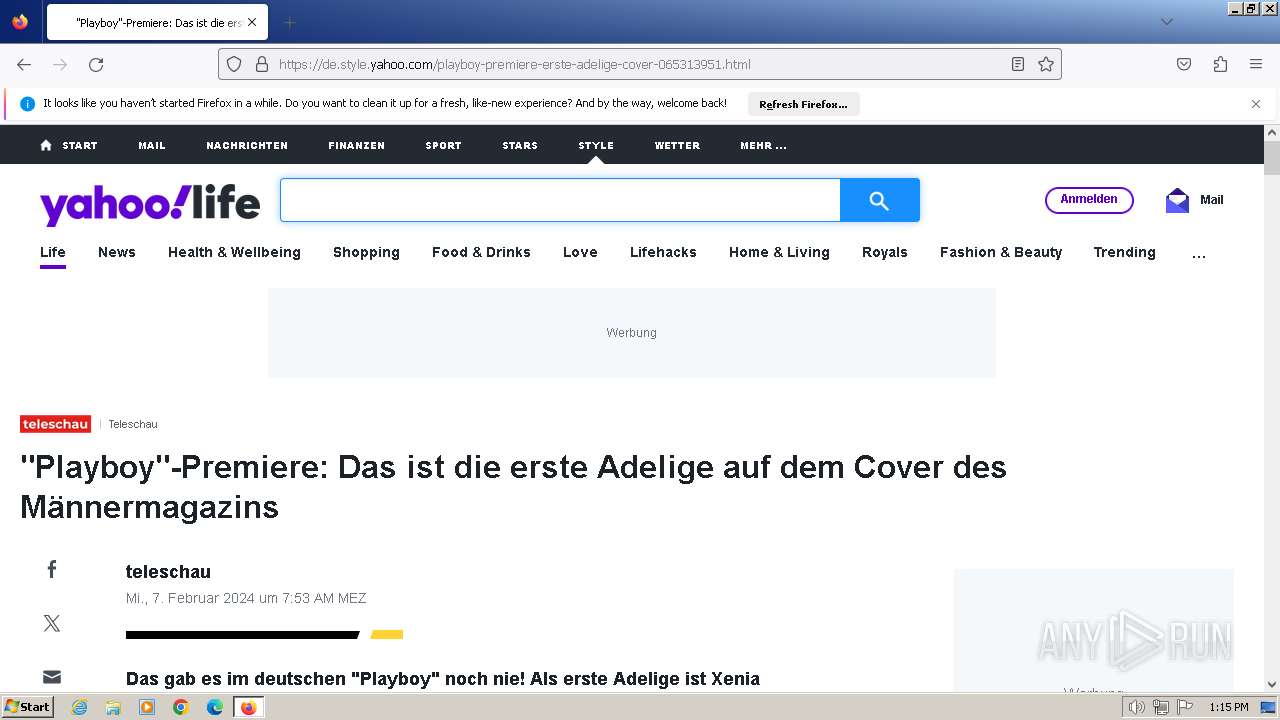
Task: Click the red teleschau logo badge
Action: click(x=55, y=424)
